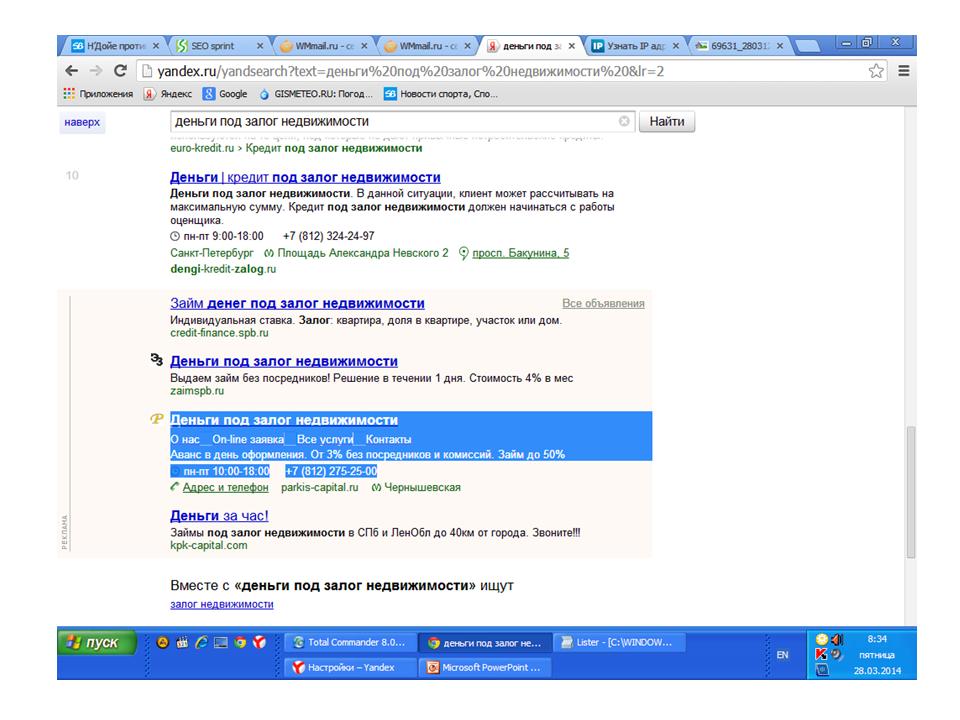Click the On-line заявка sitelink

(248, 439)
